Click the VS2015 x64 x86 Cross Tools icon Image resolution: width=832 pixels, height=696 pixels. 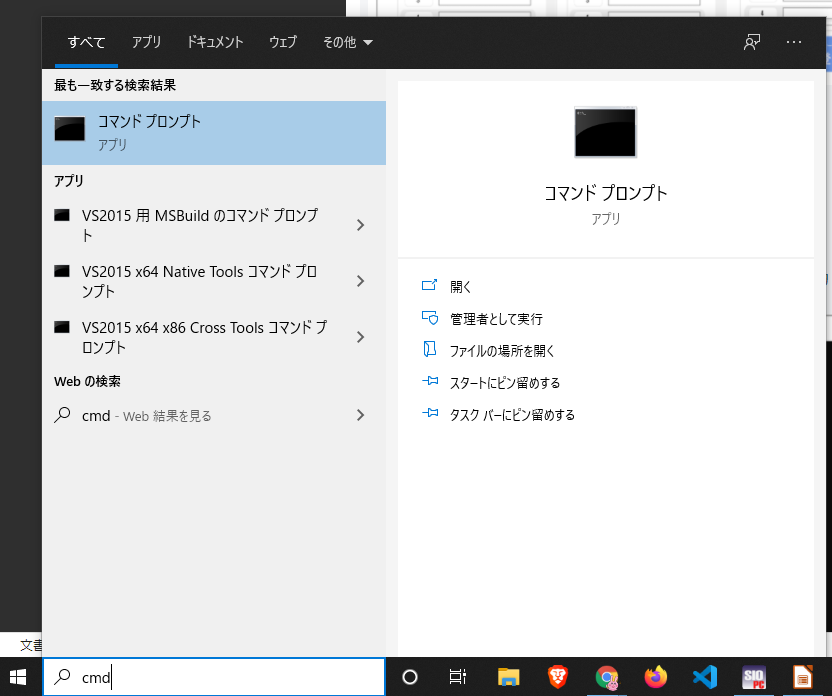(x=62, y=327)
